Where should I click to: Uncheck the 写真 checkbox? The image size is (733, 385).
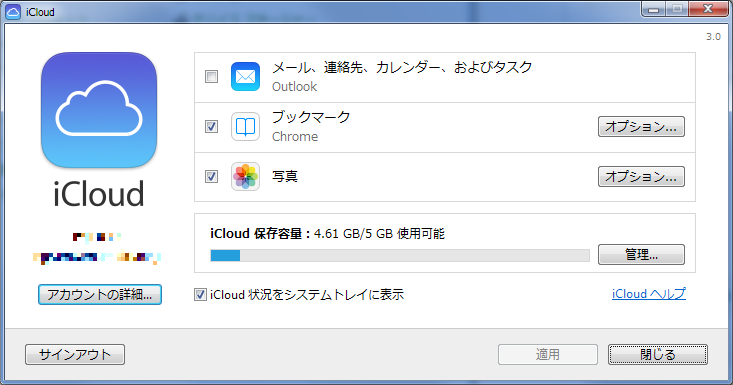pos(211,176)
